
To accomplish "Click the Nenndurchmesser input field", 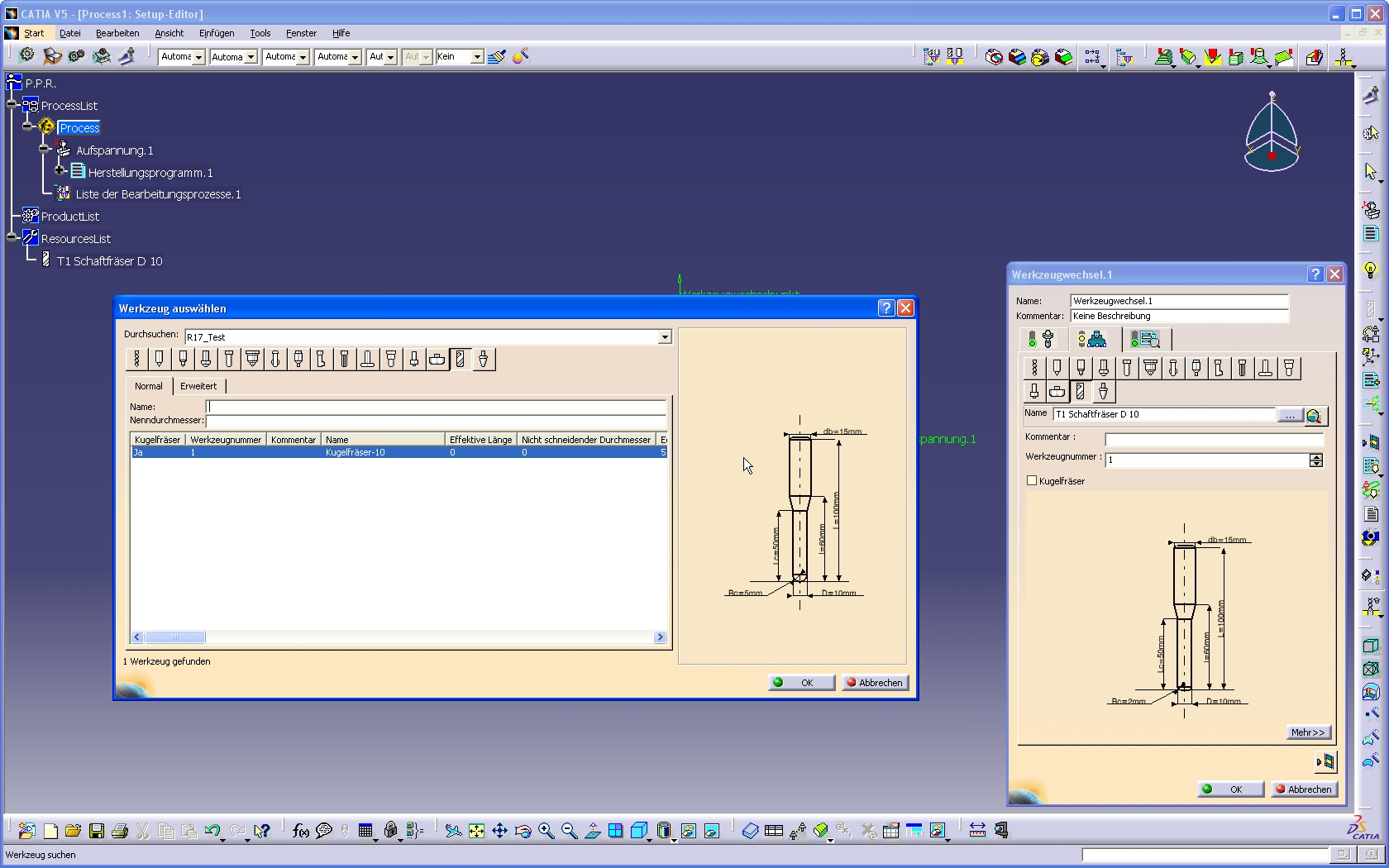I will pyautogui.click(x=436, y=421).
